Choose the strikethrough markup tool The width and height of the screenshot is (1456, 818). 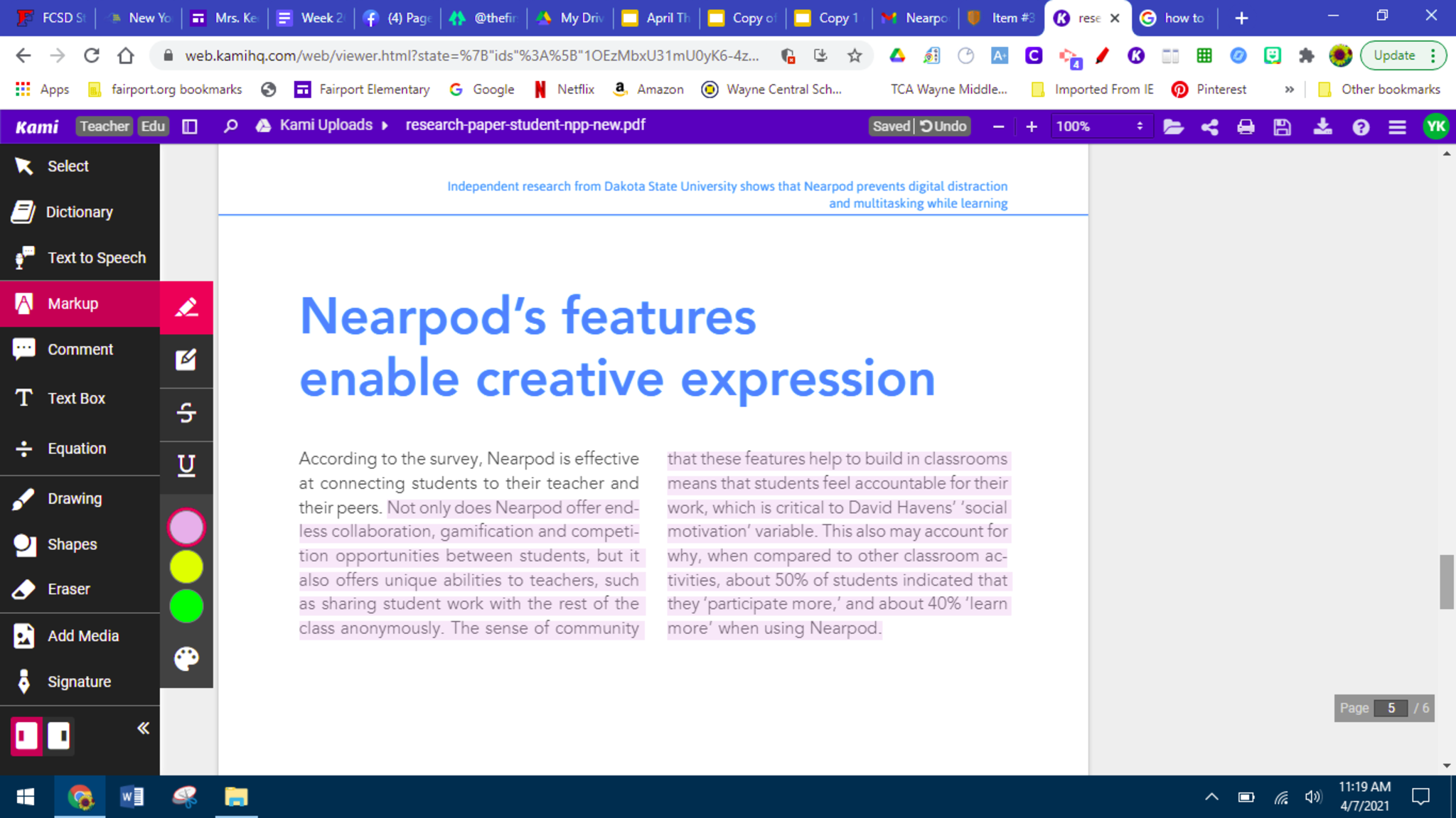[x=186, y=413]
